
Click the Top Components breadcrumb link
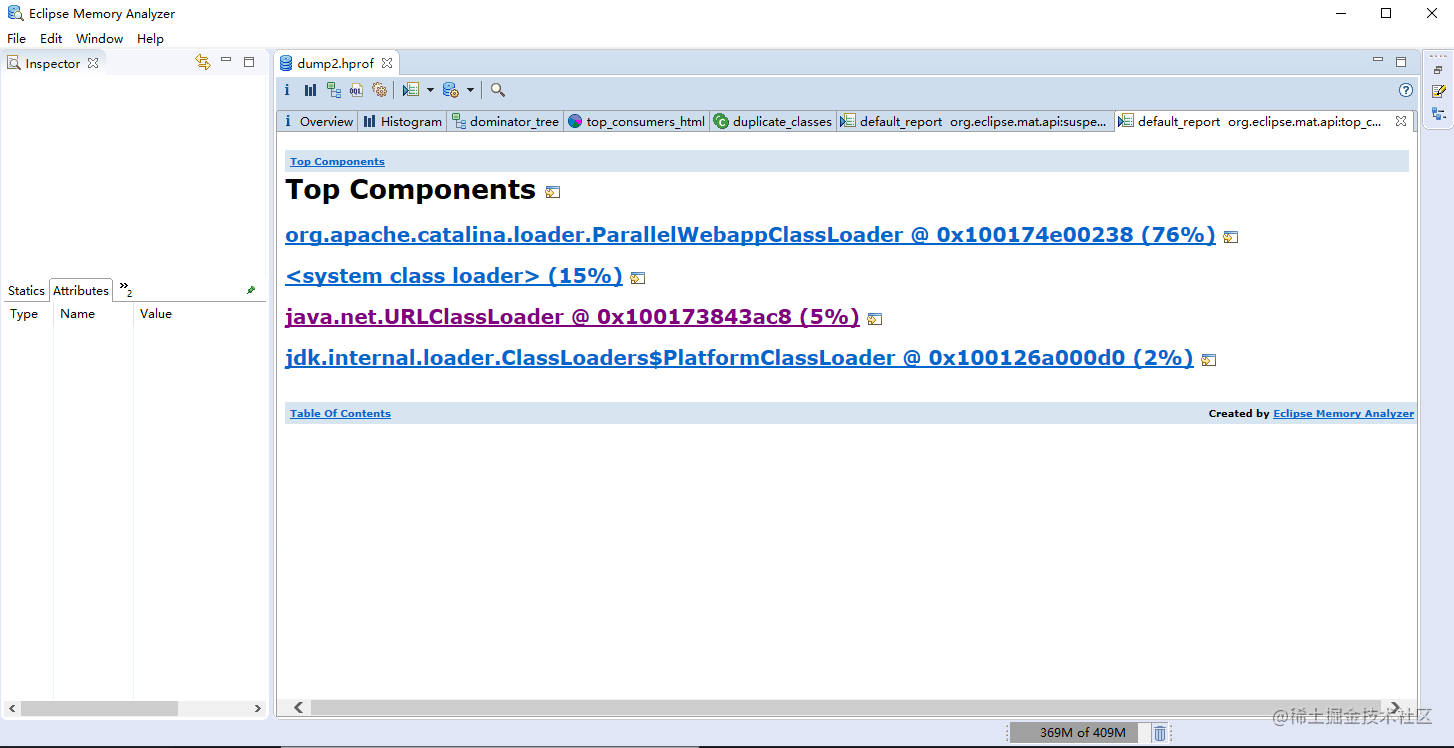coord(337,162)
